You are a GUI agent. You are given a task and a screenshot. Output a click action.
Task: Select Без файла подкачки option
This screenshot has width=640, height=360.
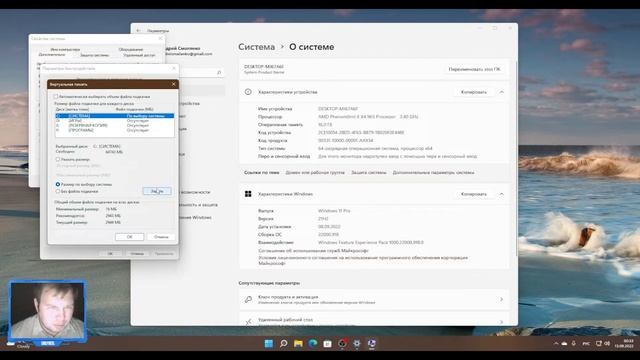click(x=58, y=191)
